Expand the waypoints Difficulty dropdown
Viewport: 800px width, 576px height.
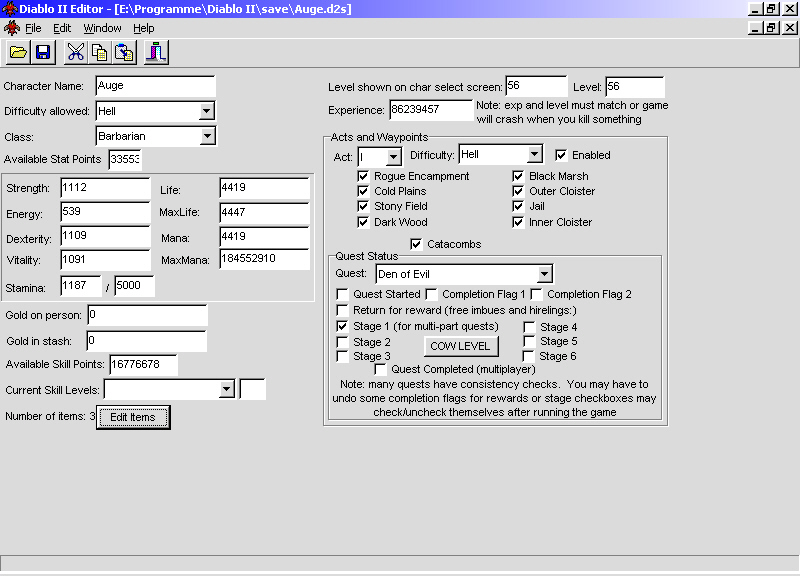(534, 154)
